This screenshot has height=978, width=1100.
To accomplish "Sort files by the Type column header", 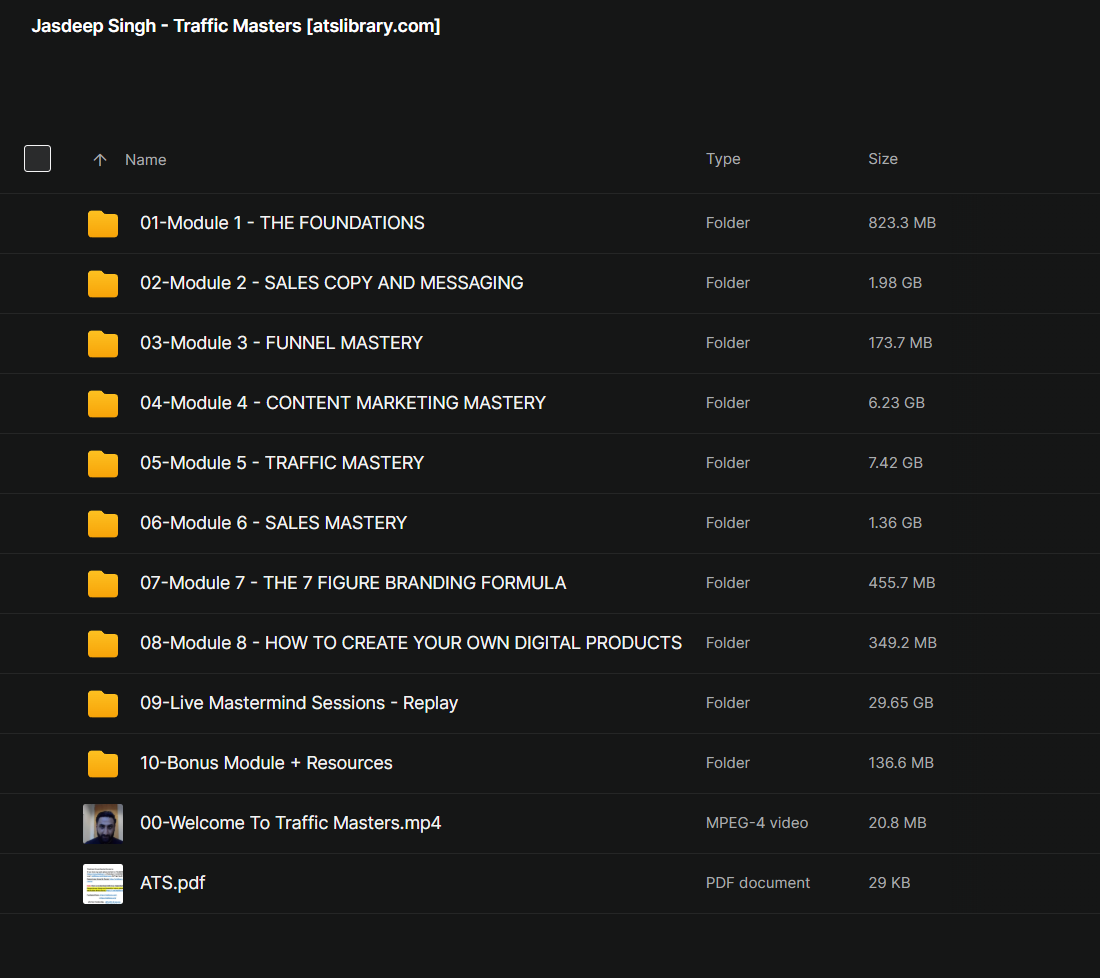I will click(723, 159).
